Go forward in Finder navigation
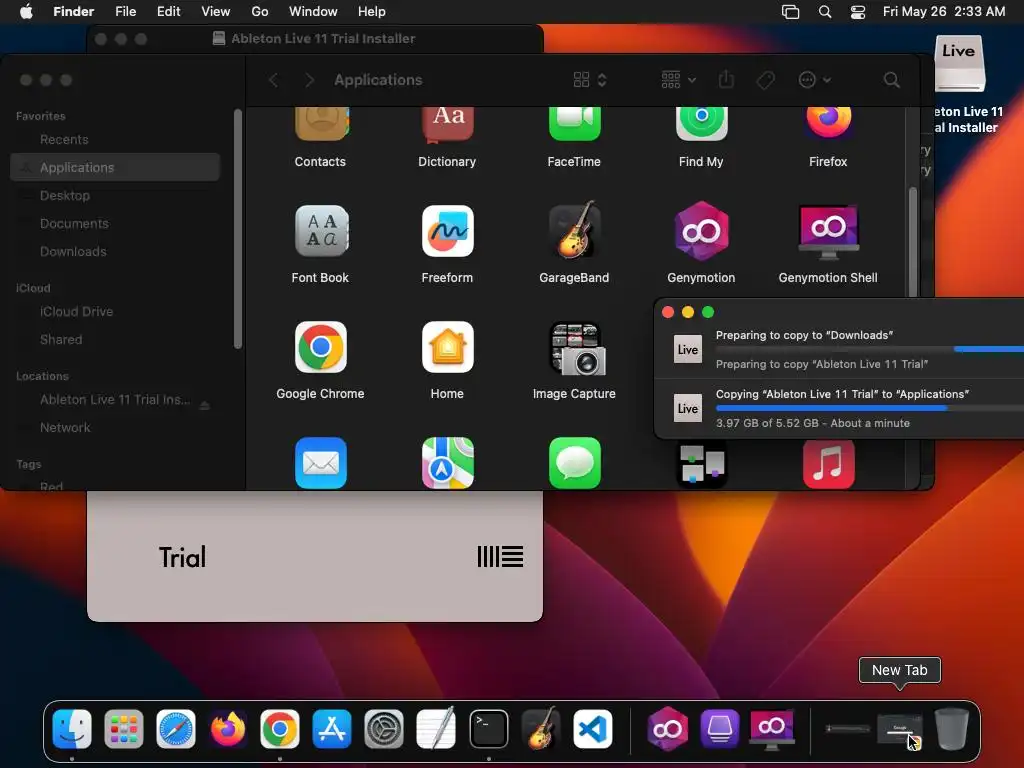This screenshot has width=1024, height=768. click(309, 80)
